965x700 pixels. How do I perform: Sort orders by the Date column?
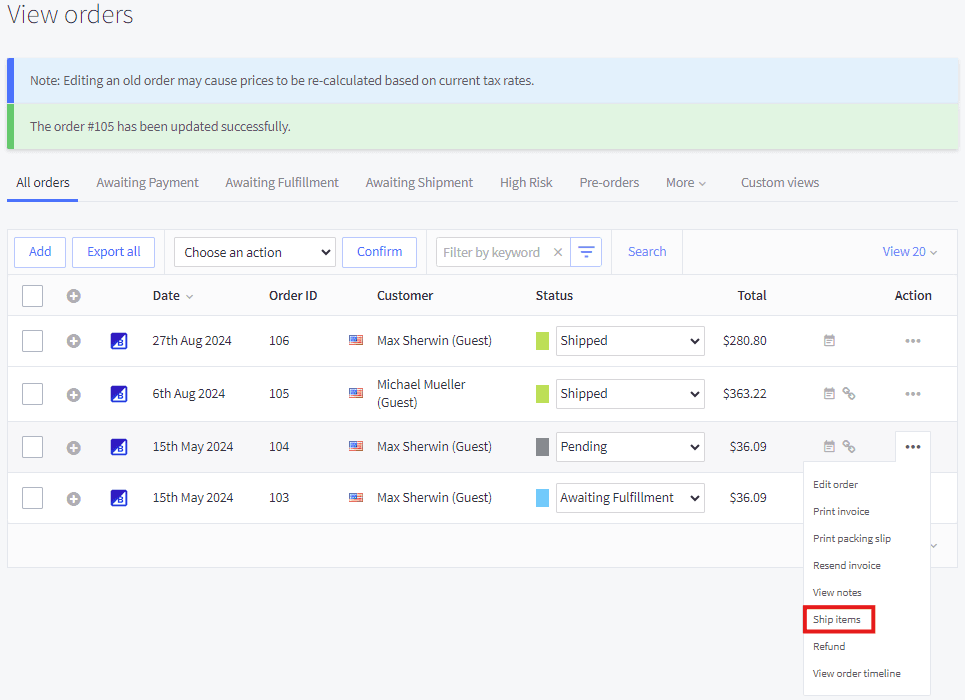pos(172,296)
